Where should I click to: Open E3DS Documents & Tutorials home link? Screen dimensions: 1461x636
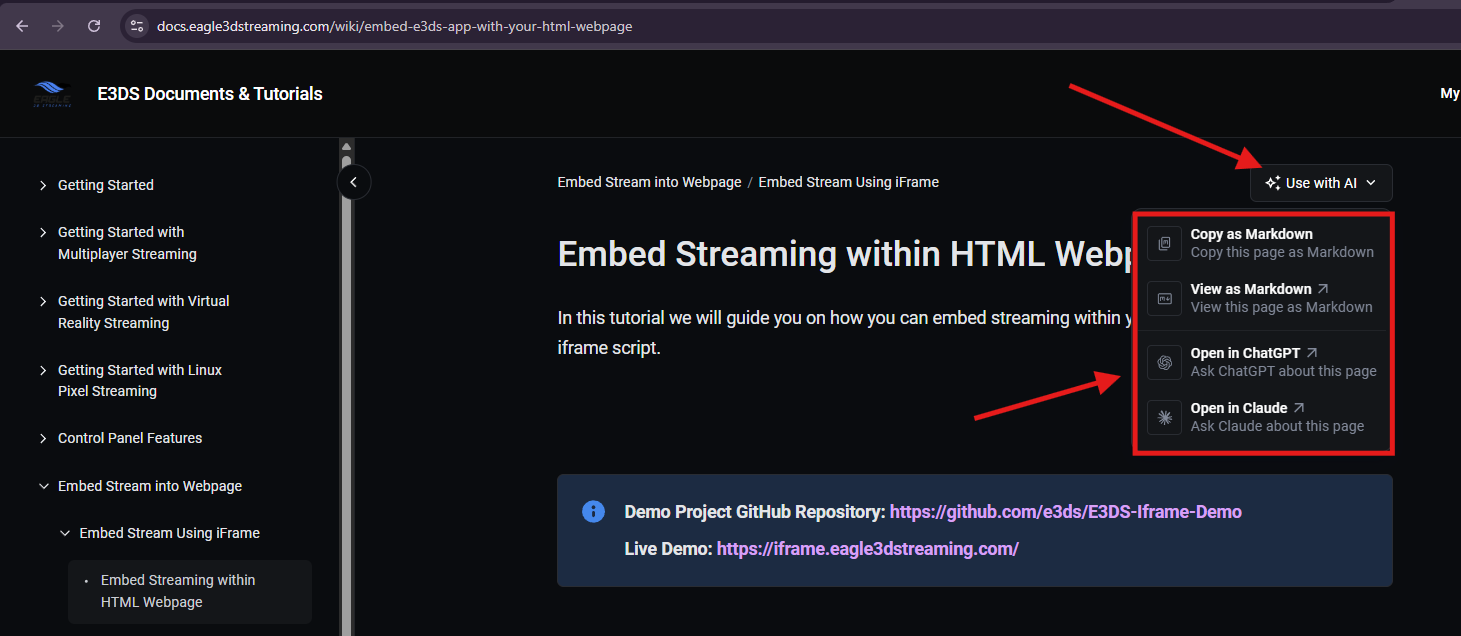(x=210, y=93)
